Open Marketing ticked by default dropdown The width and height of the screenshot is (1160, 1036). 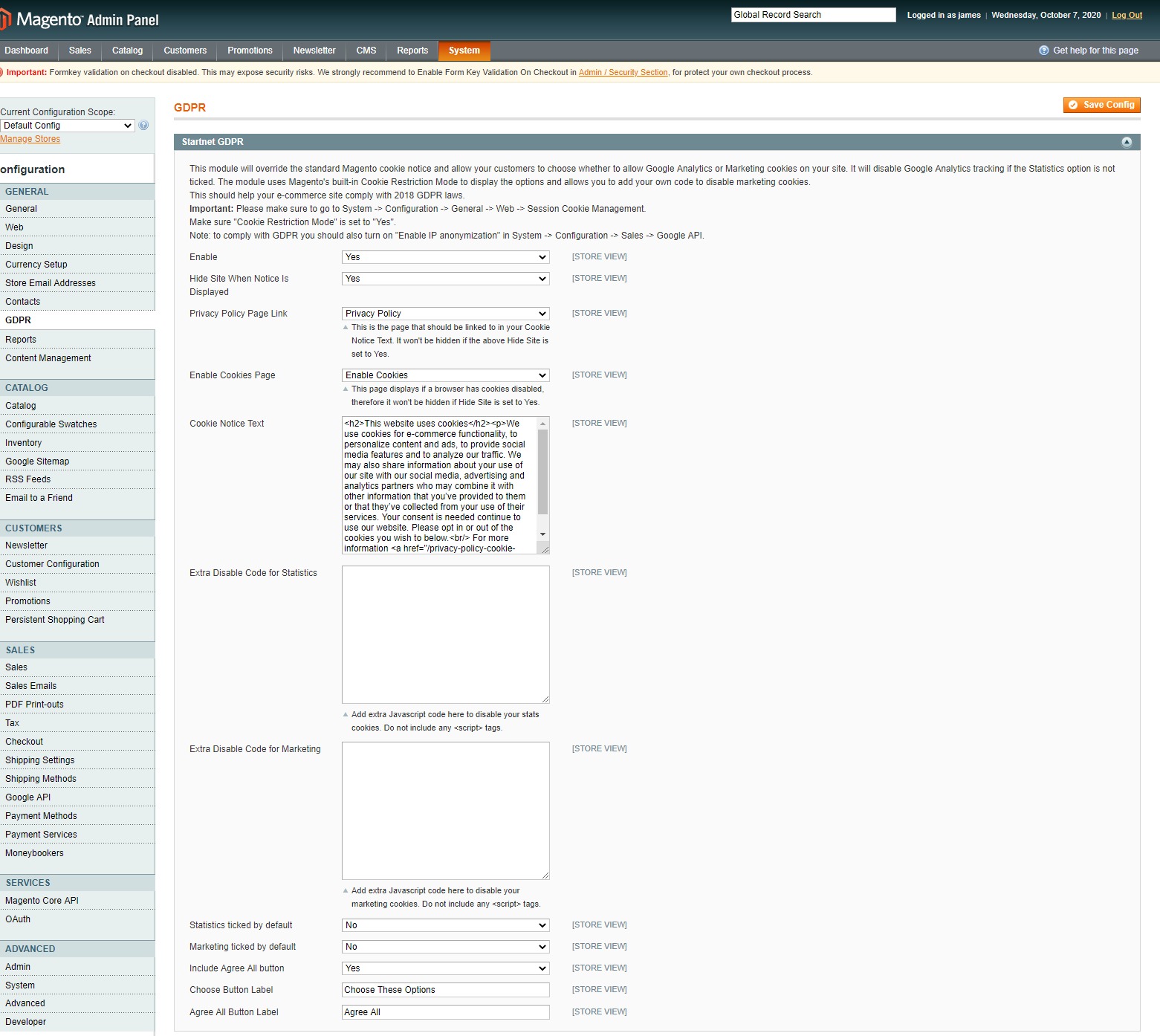point(446,947)
